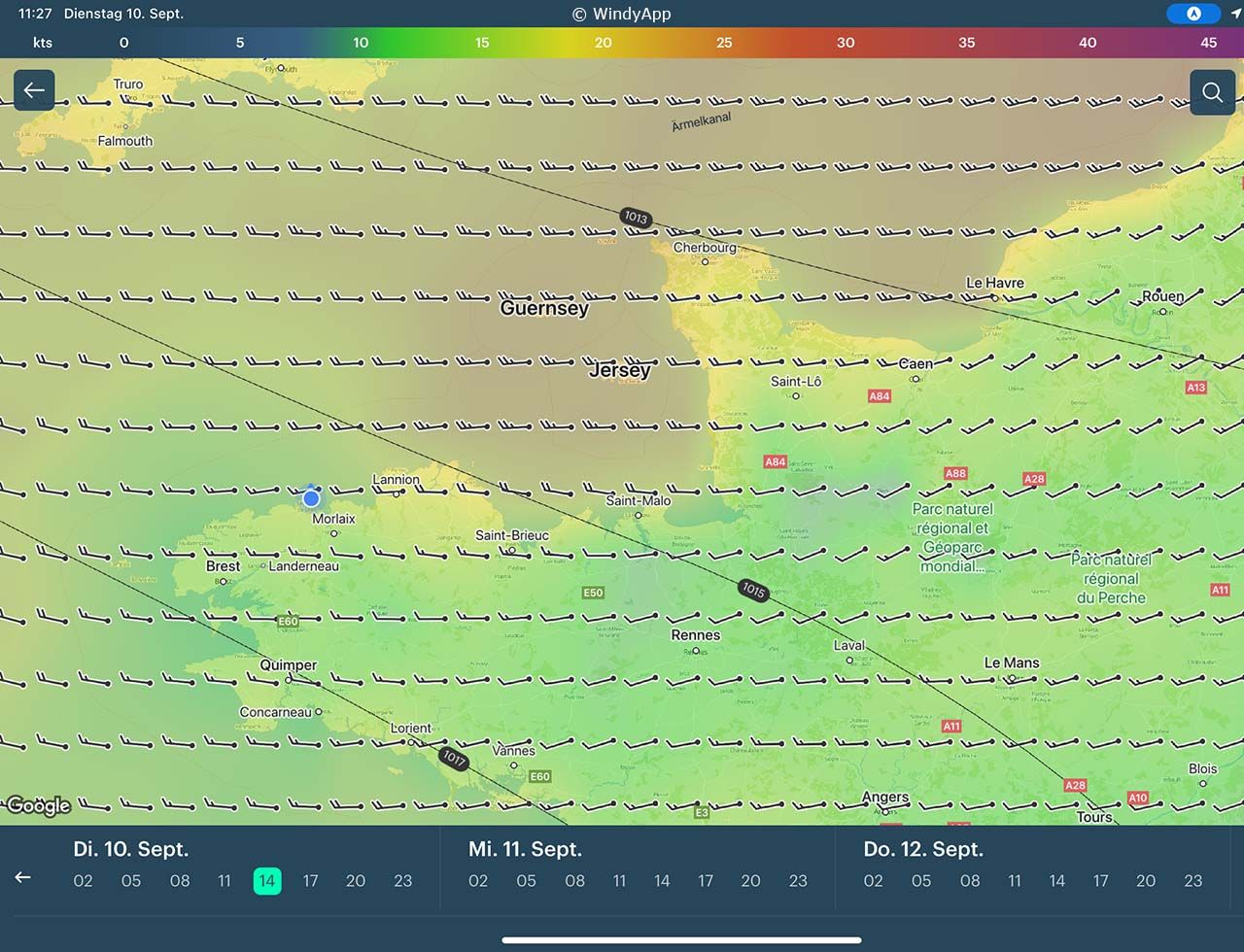Click the 1015 isobar pressure label
Viewport: 1244px width, 952px height.
[753, 590]
